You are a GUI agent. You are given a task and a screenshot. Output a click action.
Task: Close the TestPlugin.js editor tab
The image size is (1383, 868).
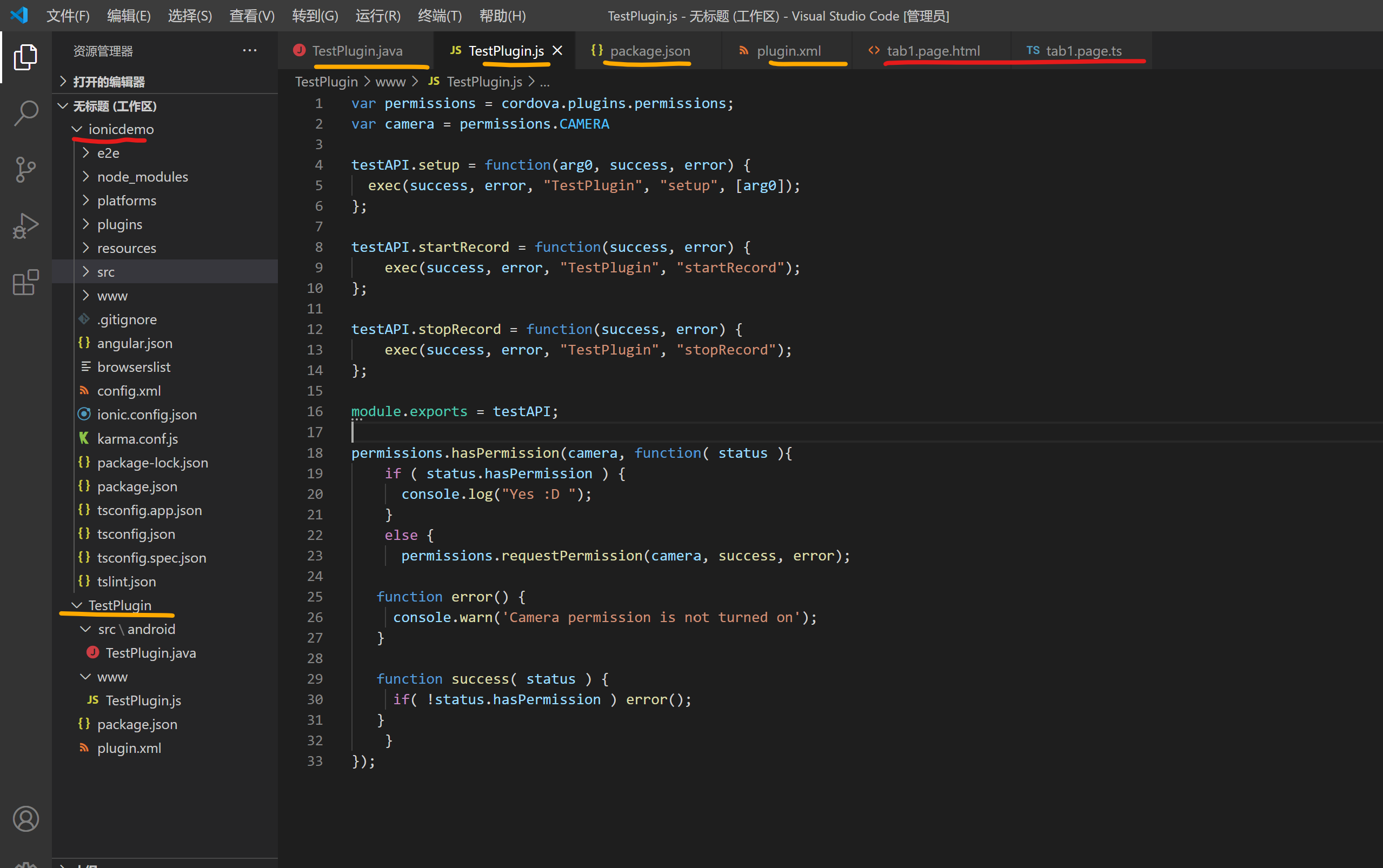click(557, 50)
